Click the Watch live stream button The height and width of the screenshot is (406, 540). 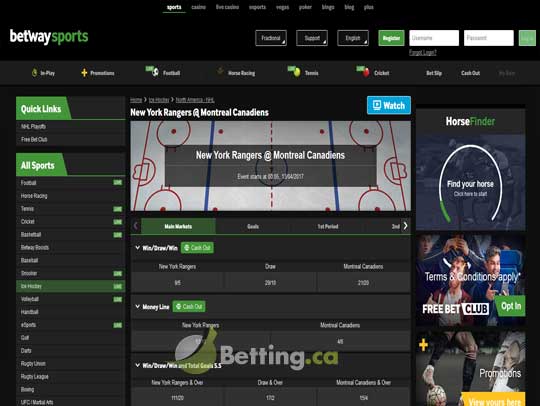click(389, 105)
